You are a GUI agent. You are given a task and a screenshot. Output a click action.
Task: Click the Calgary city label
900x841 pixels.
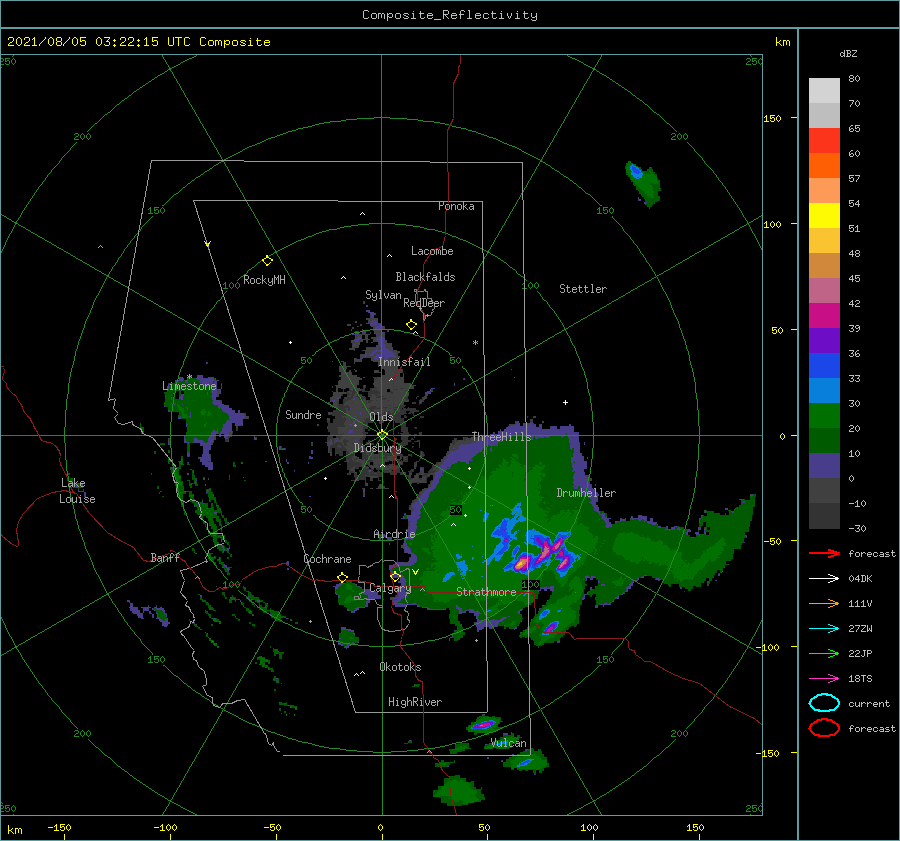point(390,588)
